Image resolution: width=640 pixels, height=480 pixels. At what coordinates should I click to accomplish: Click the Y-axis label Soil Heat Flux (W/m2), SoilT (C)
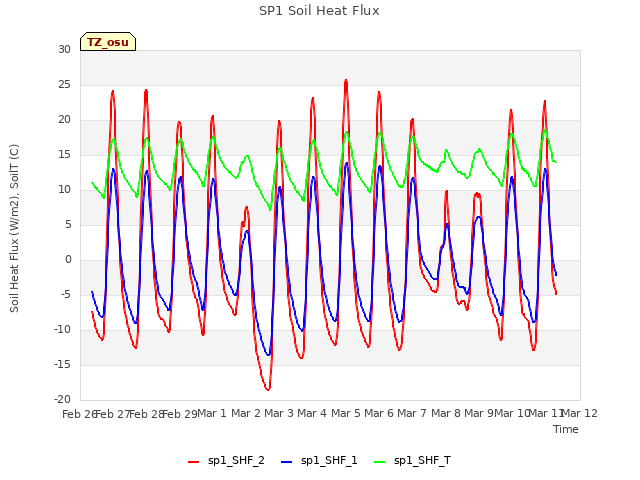pyautogui.click(x=14, y=228)
